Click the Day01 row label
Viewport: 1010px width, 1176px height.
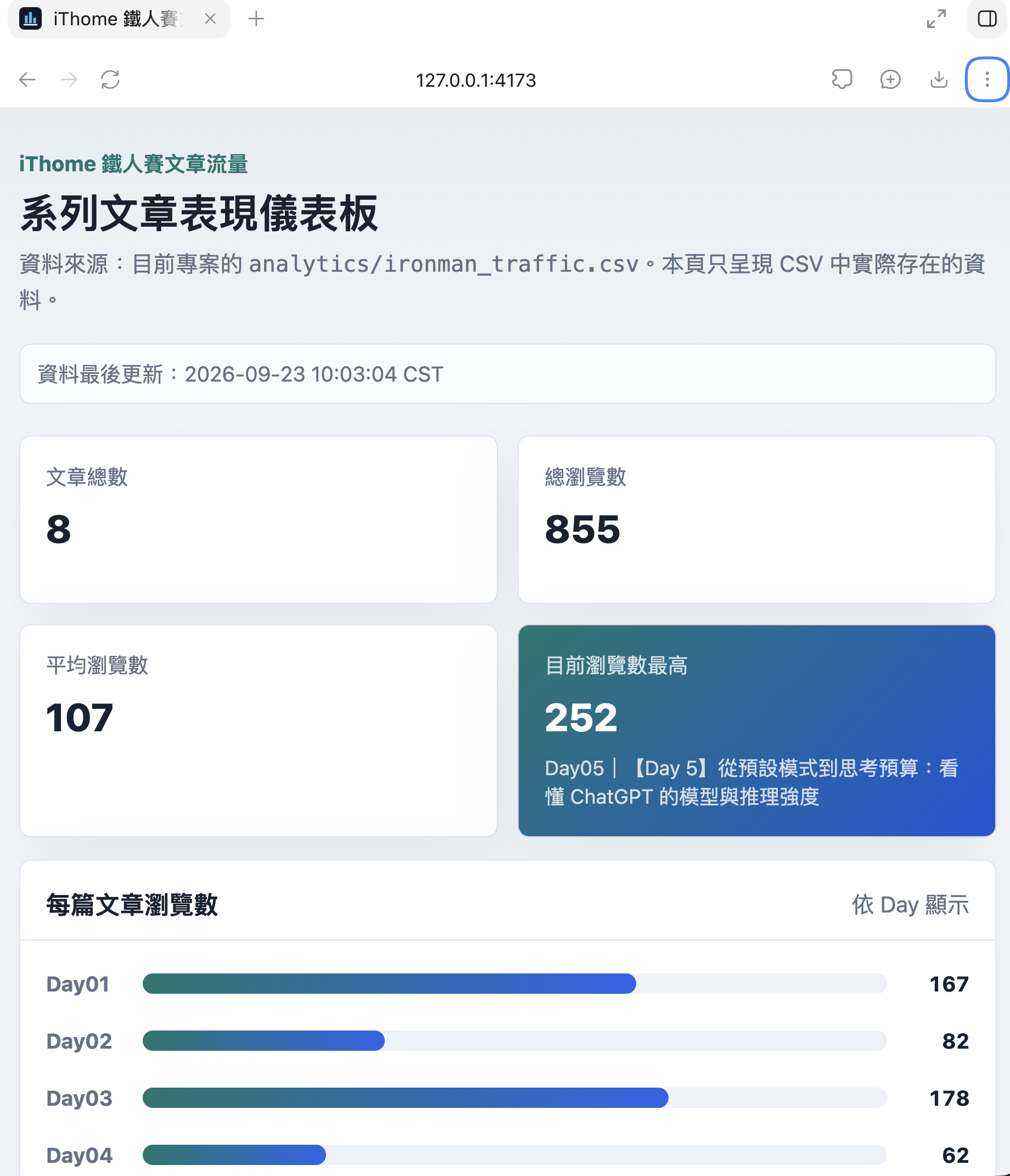click(x=78, y=984)
